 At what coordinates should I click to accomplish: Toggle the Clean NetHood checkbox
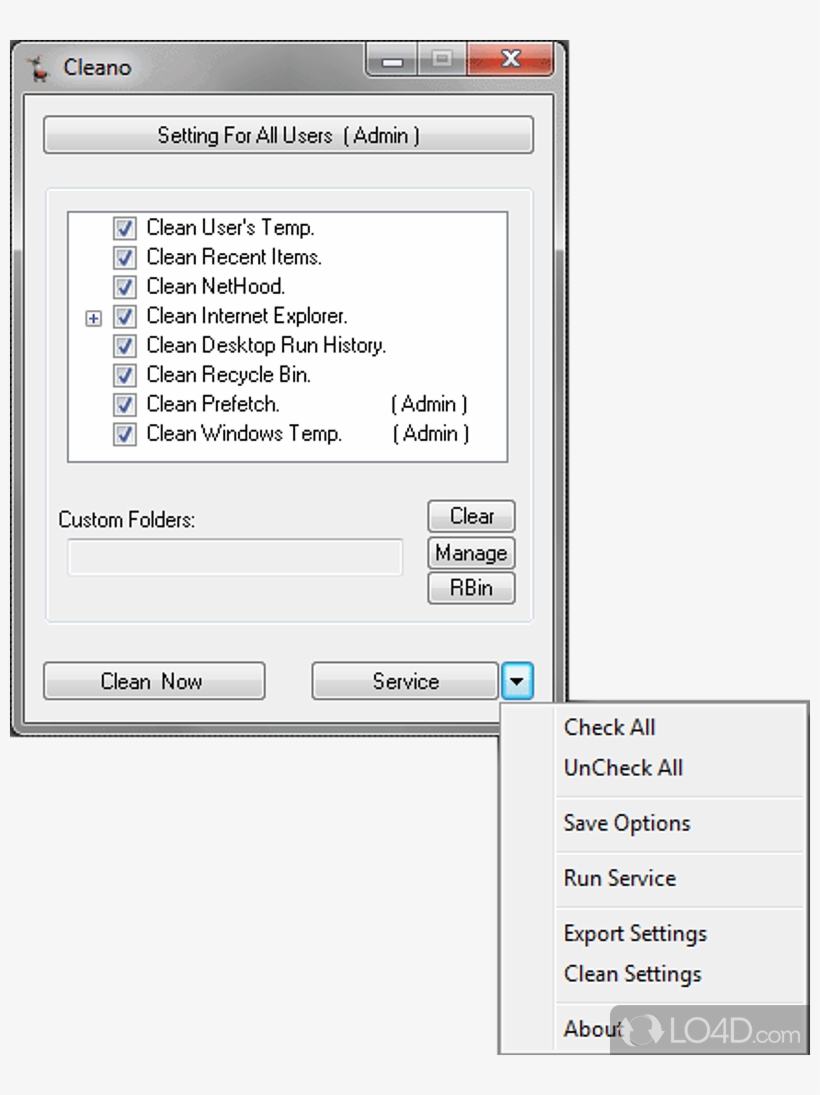[x=124, y=288]
